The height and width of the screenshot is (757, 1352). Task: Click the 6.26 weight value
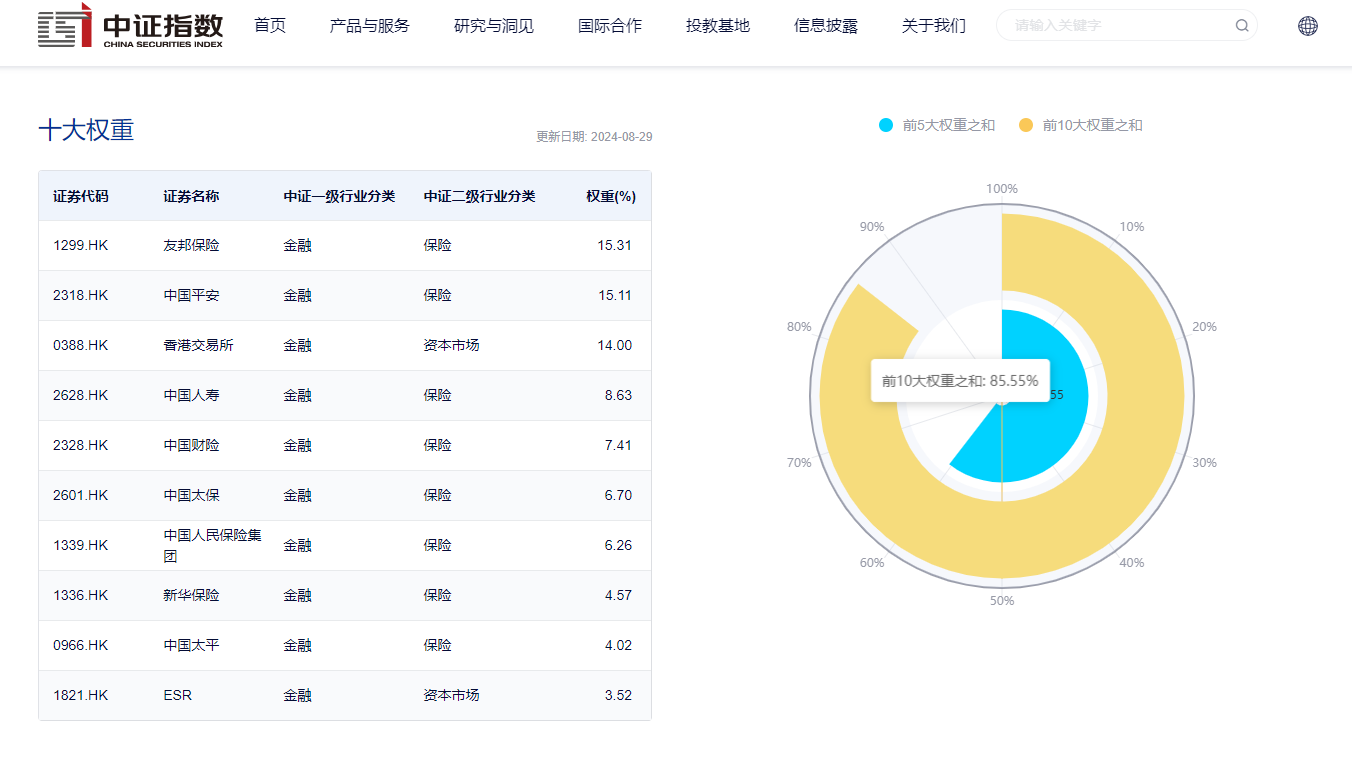click(x=618, y=545)
